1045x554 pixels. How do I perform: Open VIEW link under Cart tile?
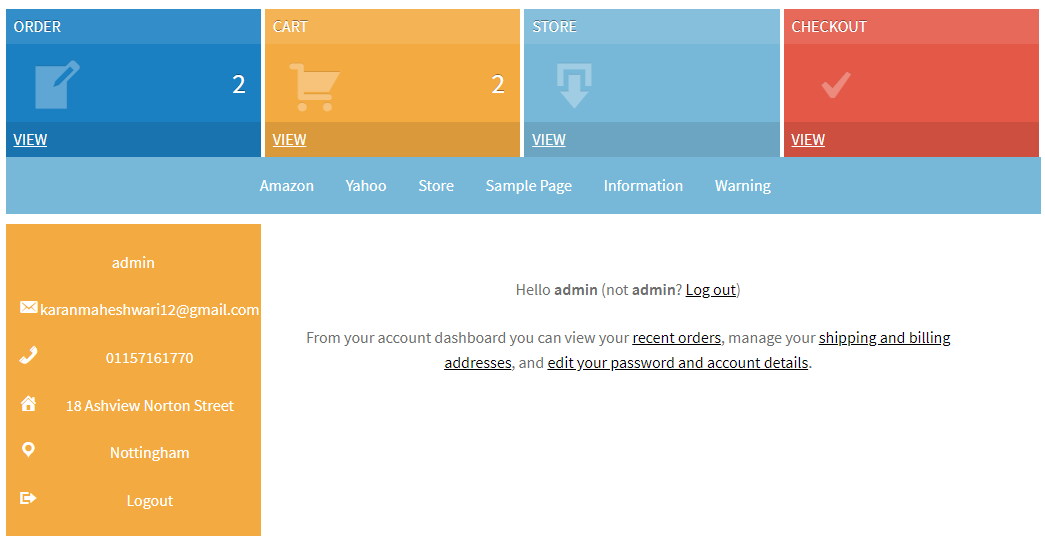point(289,140)
